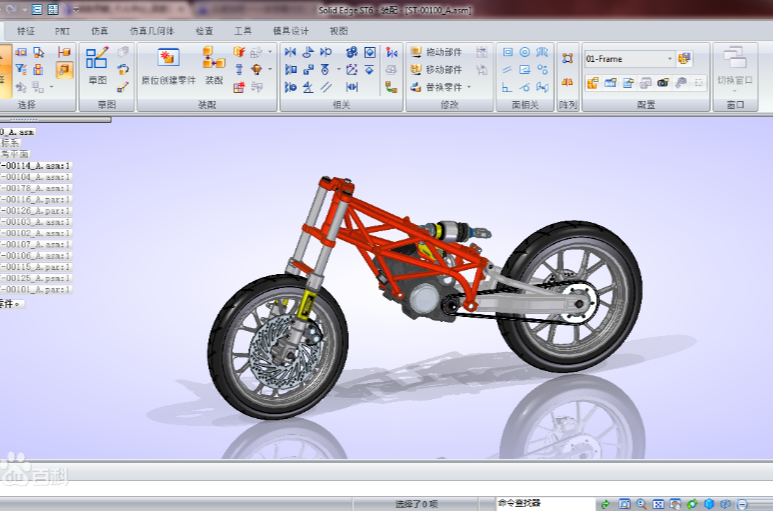This screenshot has height=511, width=773.
Task: Open the dropdown arrow beside the cam relationship icon
Action: 339,69
